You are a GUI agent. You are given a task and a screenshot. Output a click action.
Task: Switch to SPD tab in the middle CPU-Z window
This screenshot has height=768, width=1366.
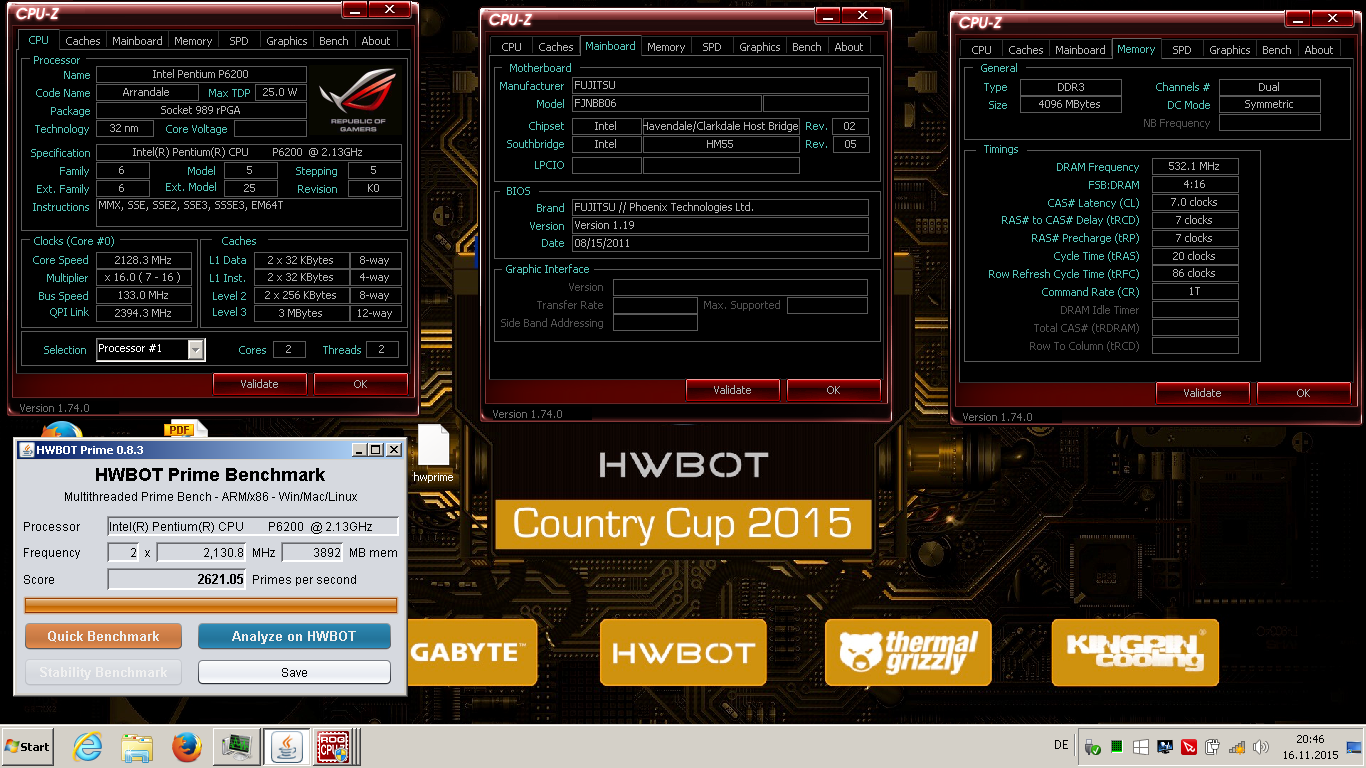(x=712, y=47)
